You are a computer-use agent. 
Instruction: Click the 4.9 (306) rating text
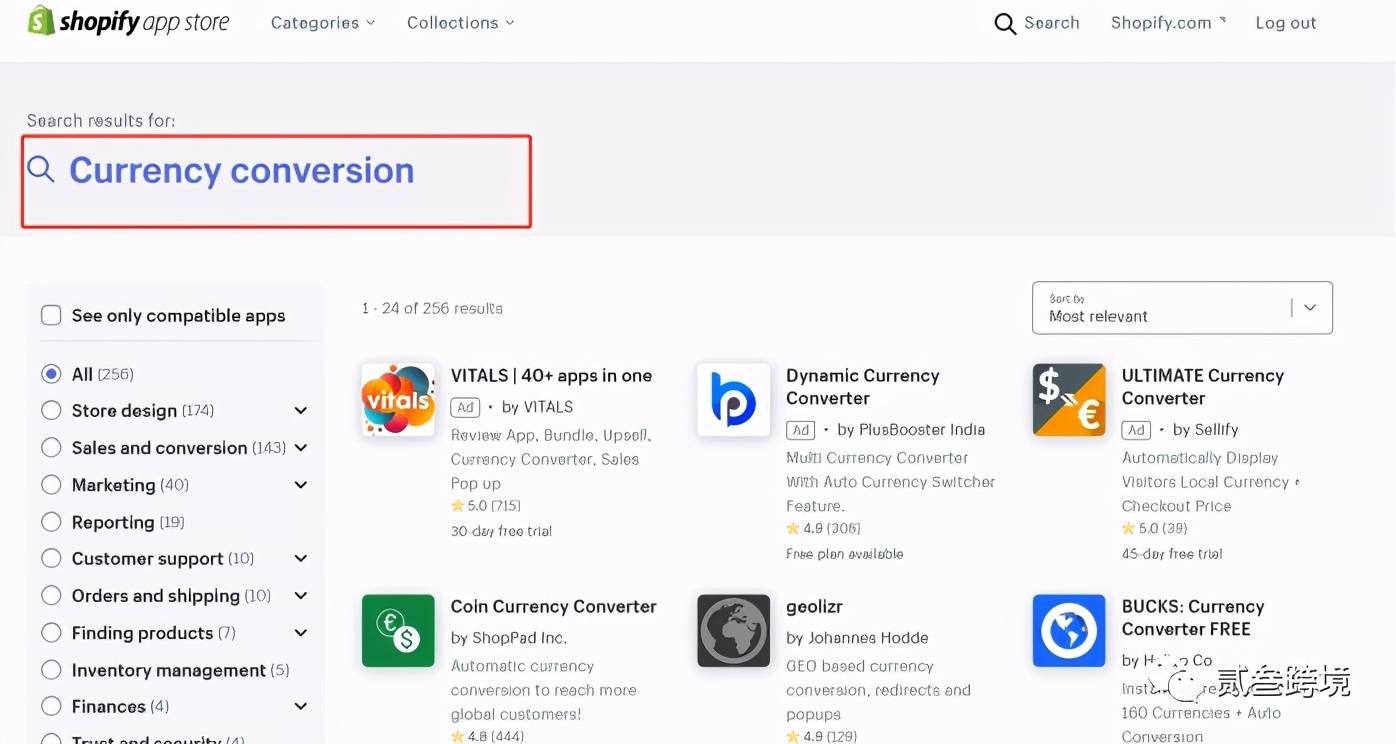pyautogui.click(x=823, y=528)
